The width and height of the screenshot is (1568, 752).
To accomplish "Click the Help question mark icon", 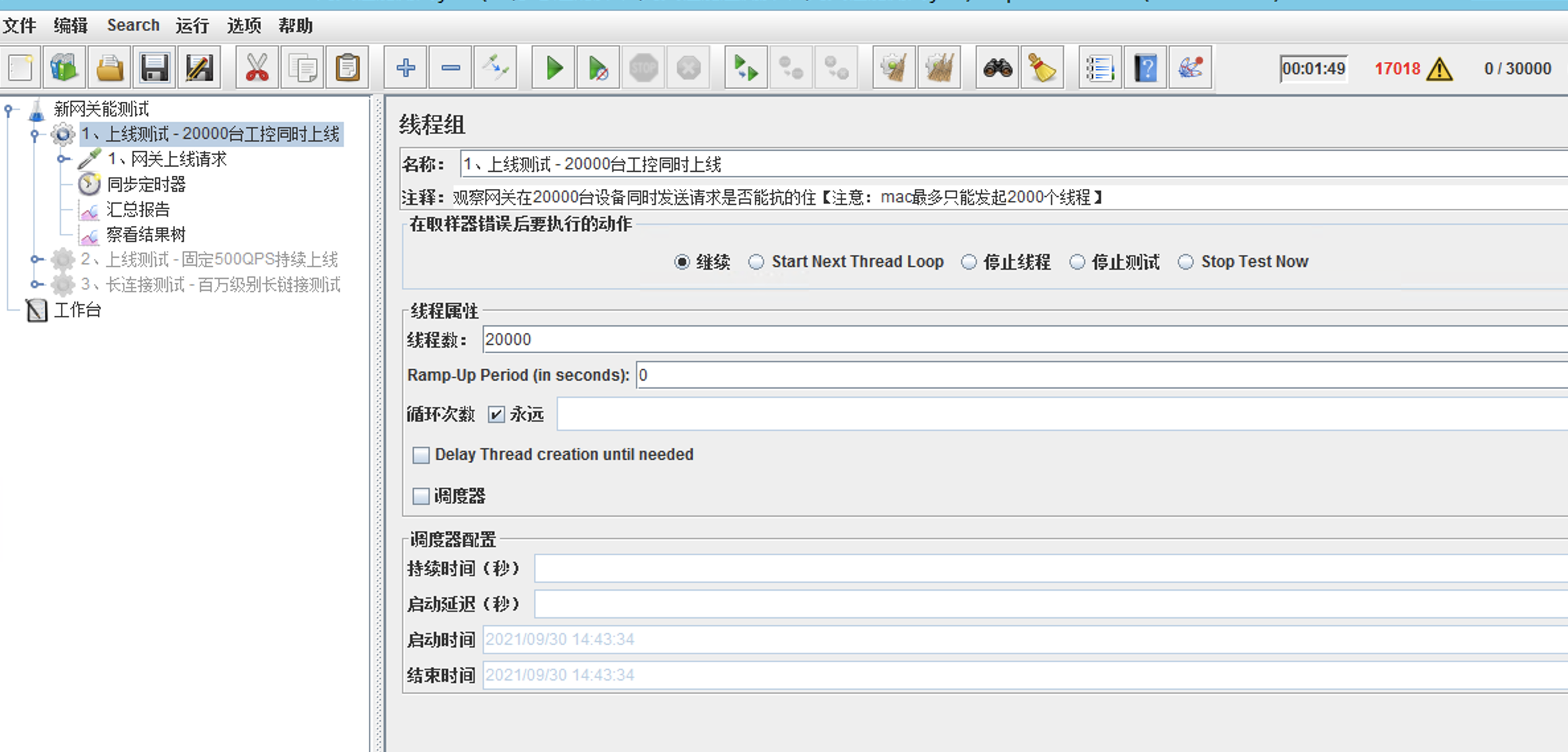I will pyautogui.click(x=1145, y=68).
